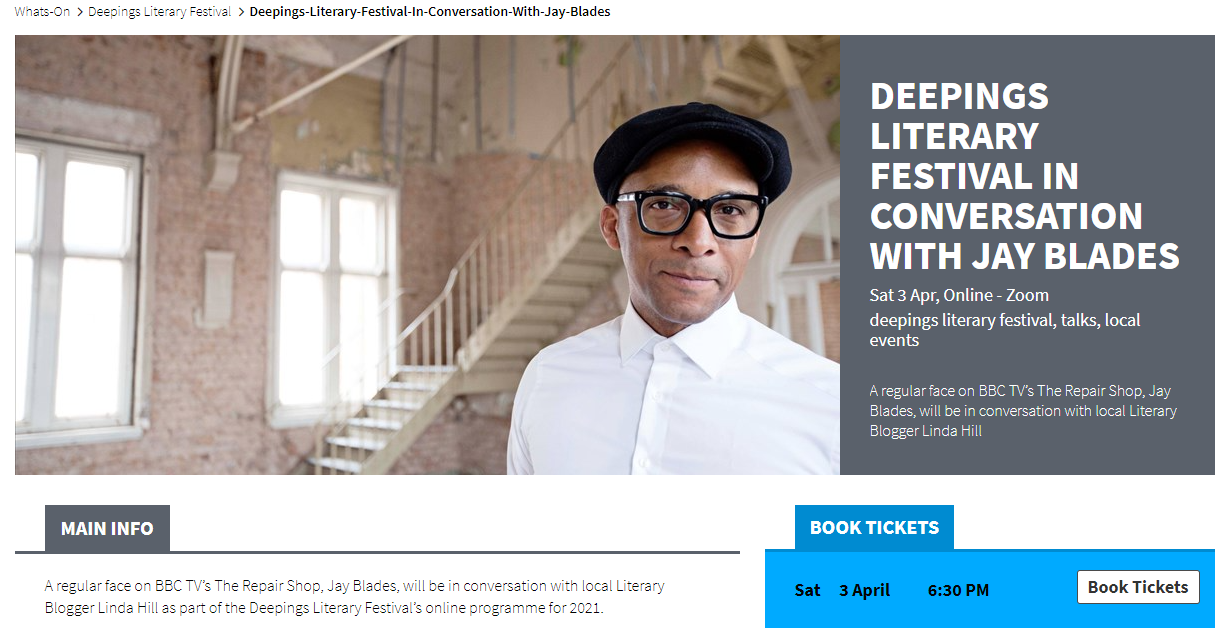Click the 'Sat 3 April' date entry
The width and height of the screenshot is (1227, 633).
[842, 590]
